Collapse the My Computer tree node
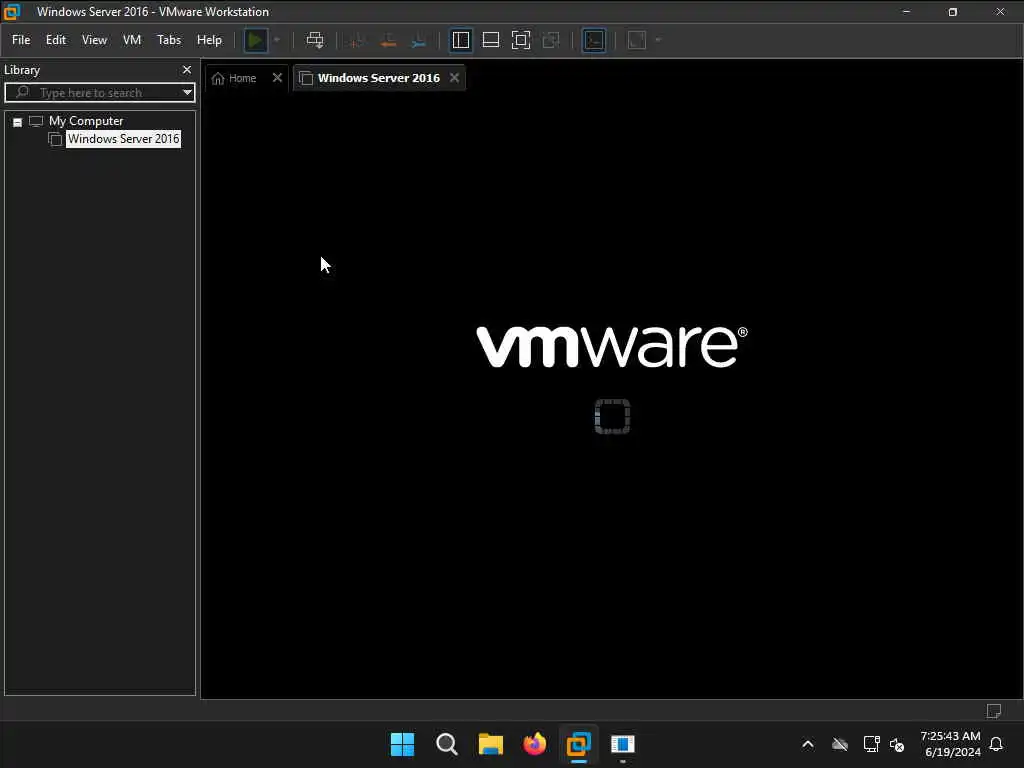This screenshot has width=1024, height=768. [x=18, y=122]
